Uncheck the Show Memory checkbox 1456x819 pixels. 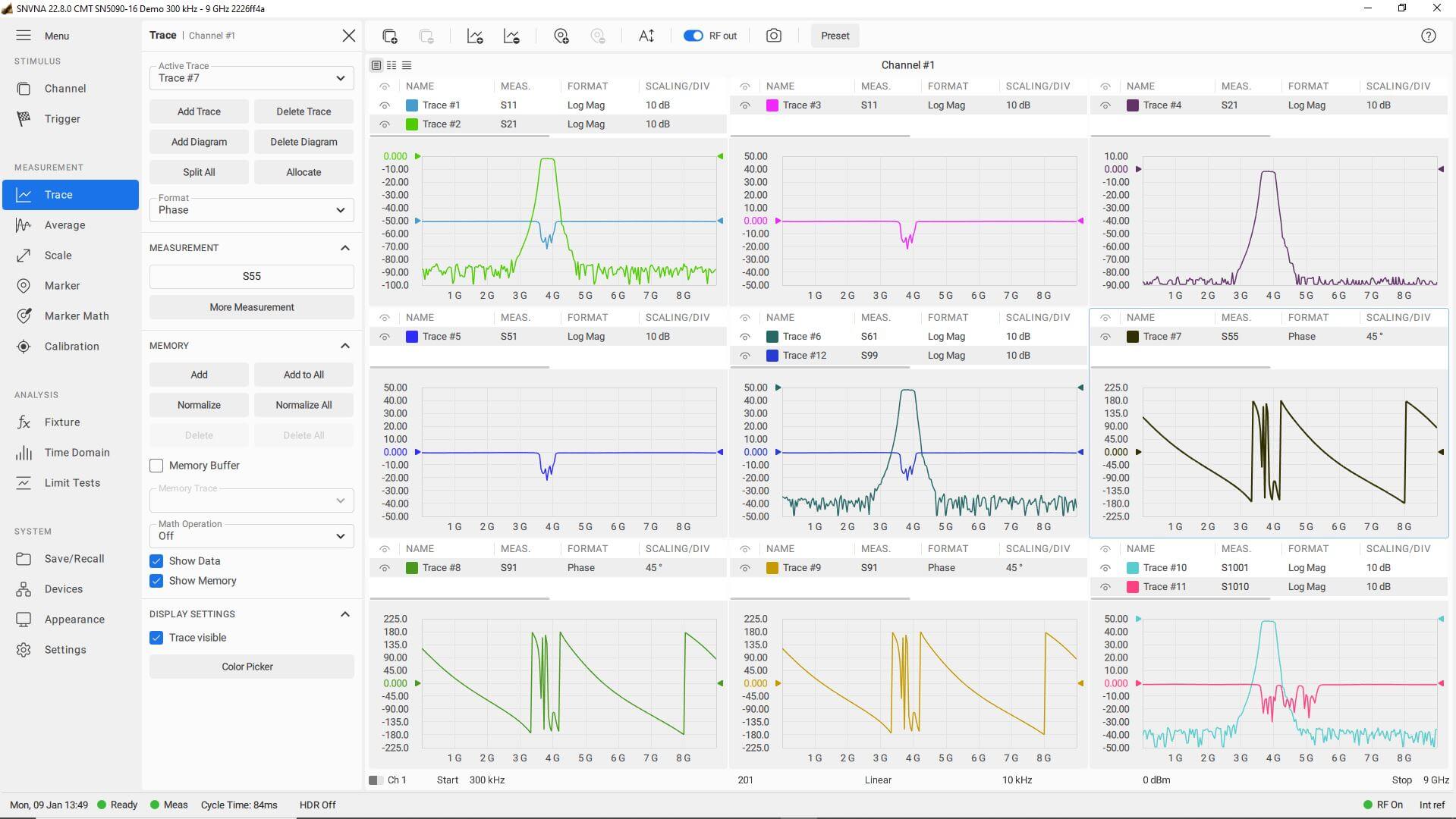156,581
